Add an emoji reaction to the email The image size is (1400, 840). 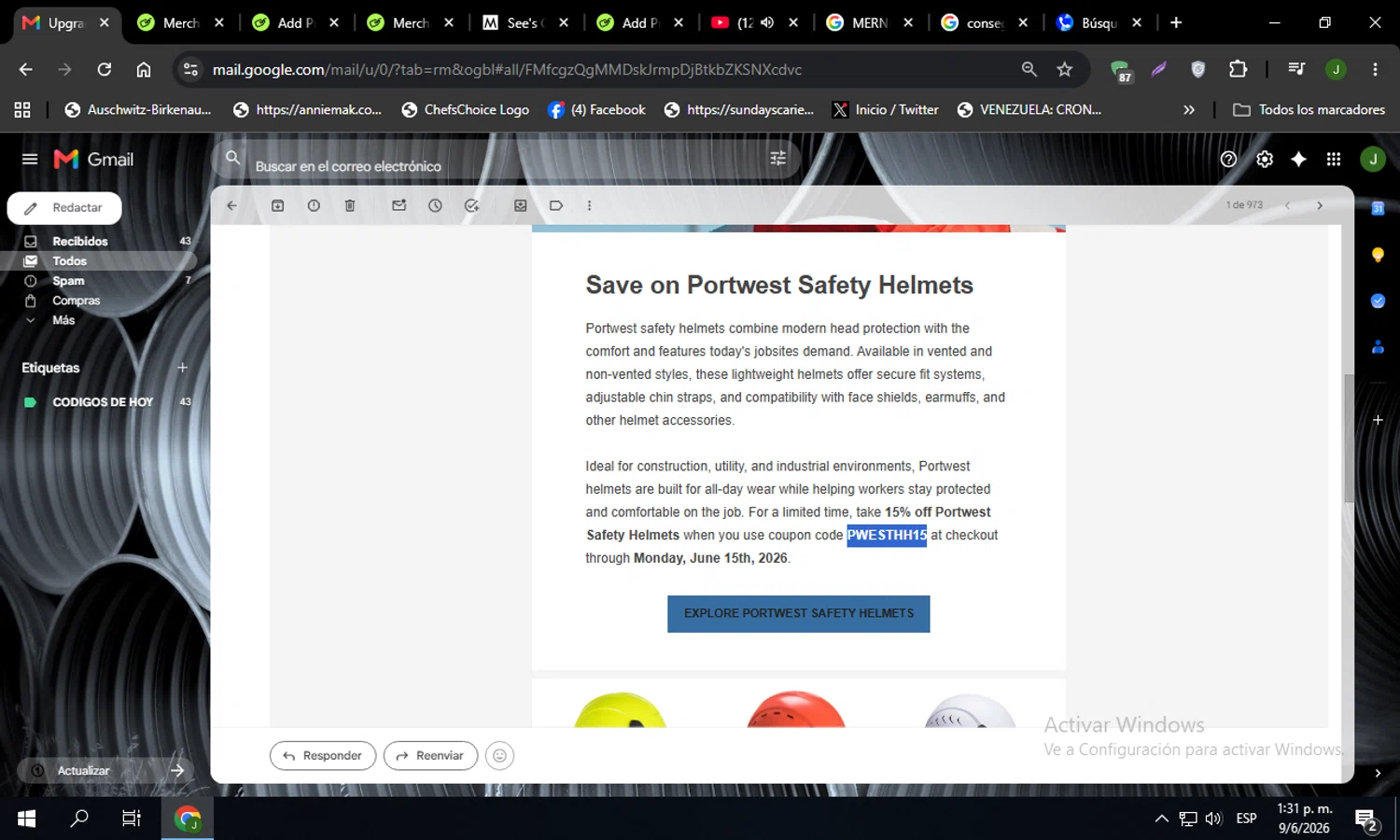[x=499, y=755]
